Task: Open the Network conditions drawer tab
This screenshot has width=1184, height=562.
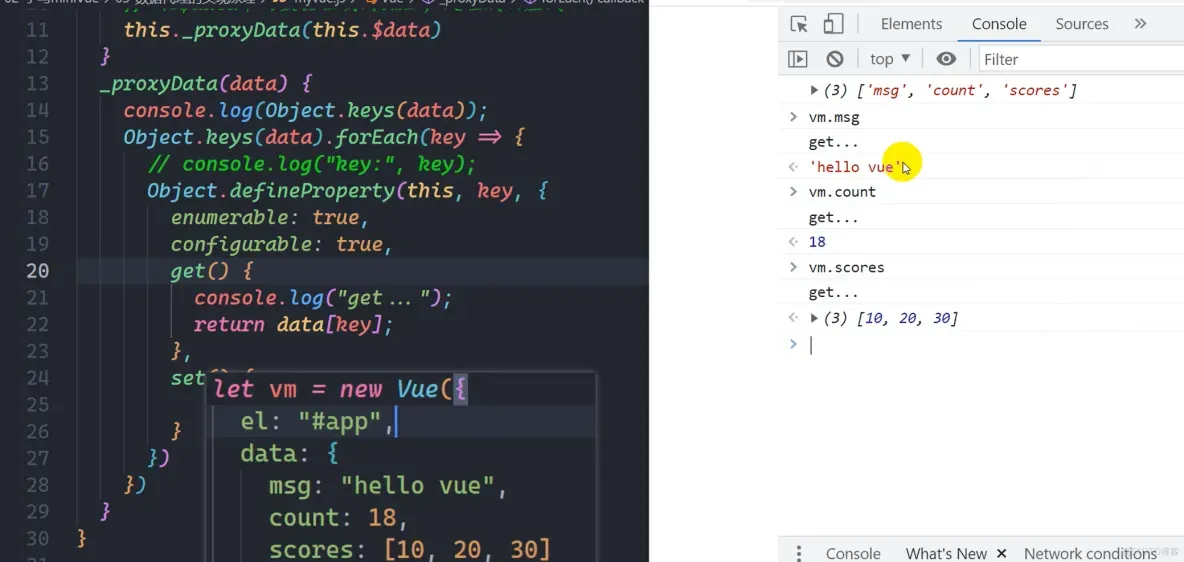Action: tap(1090, 554)
